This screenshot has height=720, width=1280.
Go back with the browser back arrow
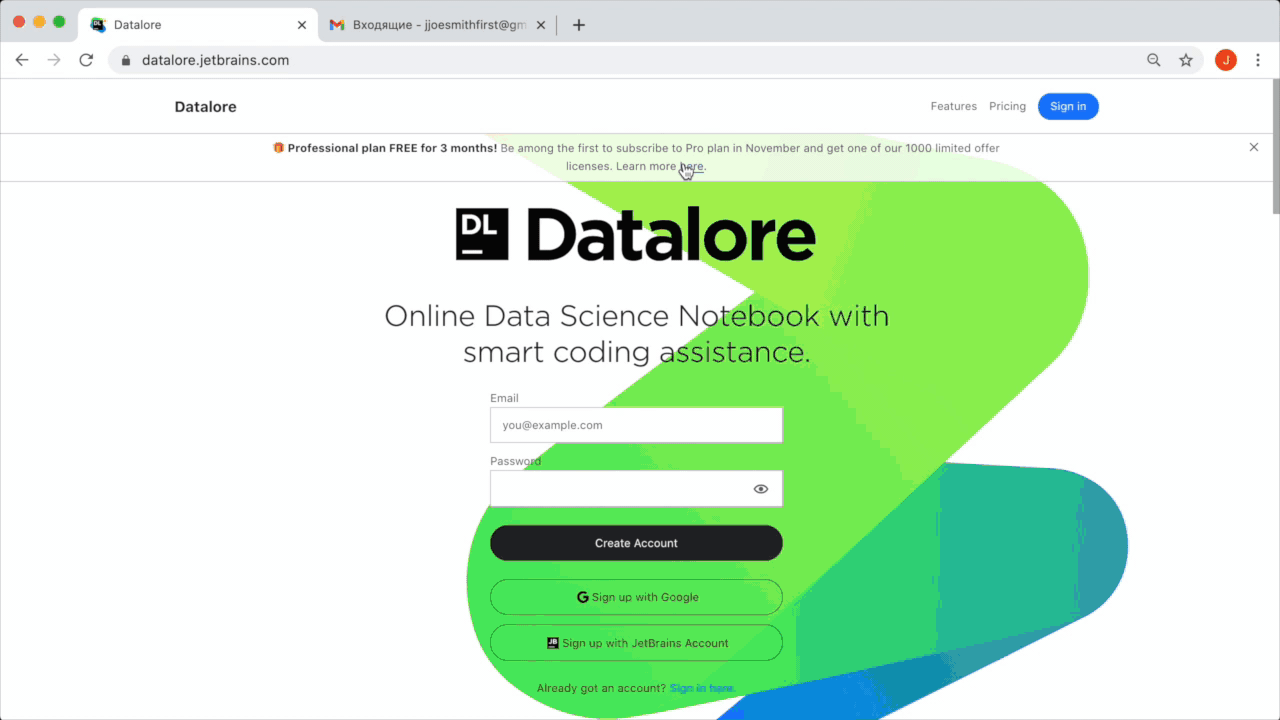tap(22, 60)
